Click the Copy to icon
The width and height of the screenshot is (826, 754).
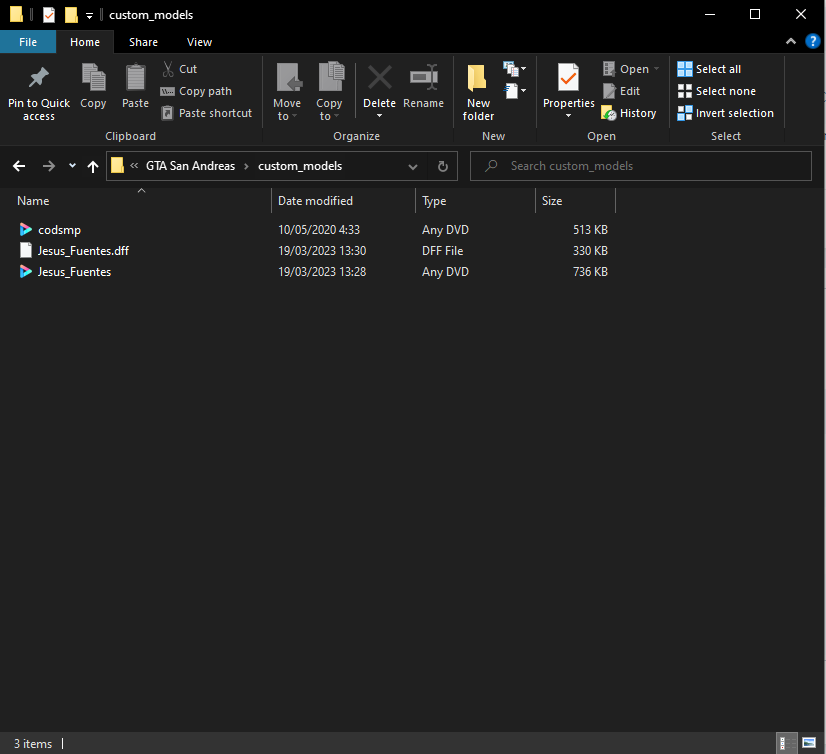click(x=331, y=77)
